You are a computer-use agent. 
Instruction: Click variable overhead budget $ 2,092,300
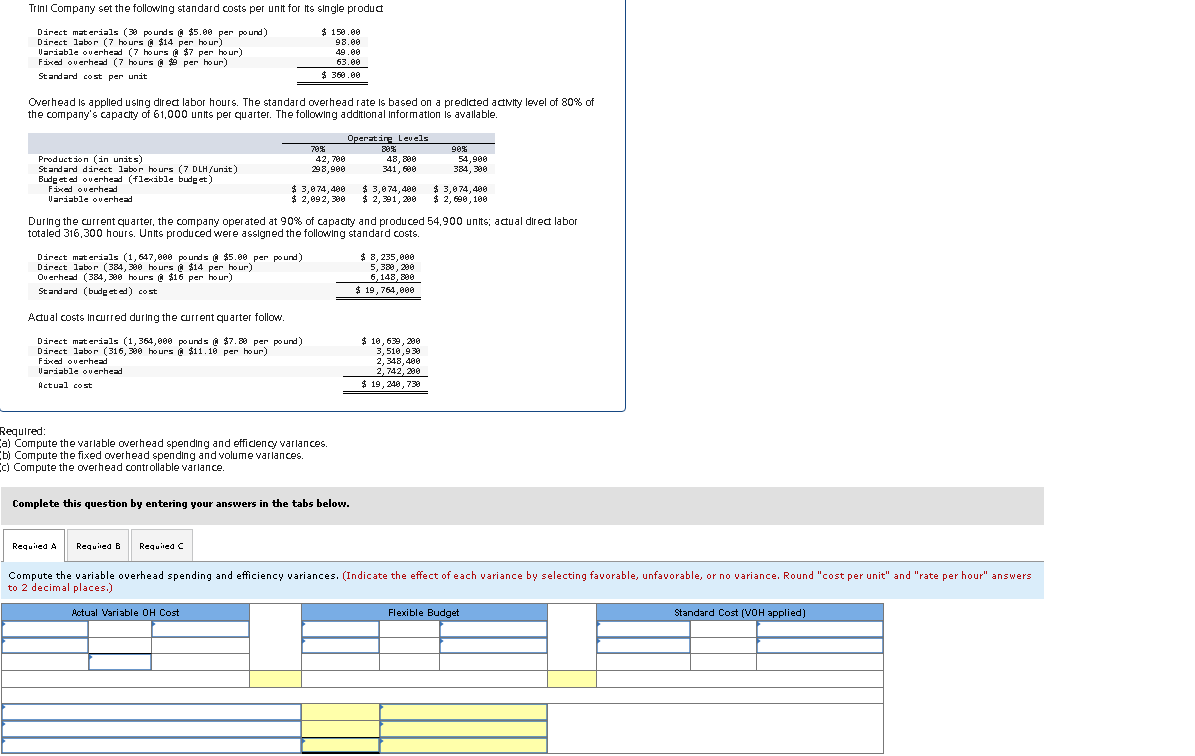319,199
